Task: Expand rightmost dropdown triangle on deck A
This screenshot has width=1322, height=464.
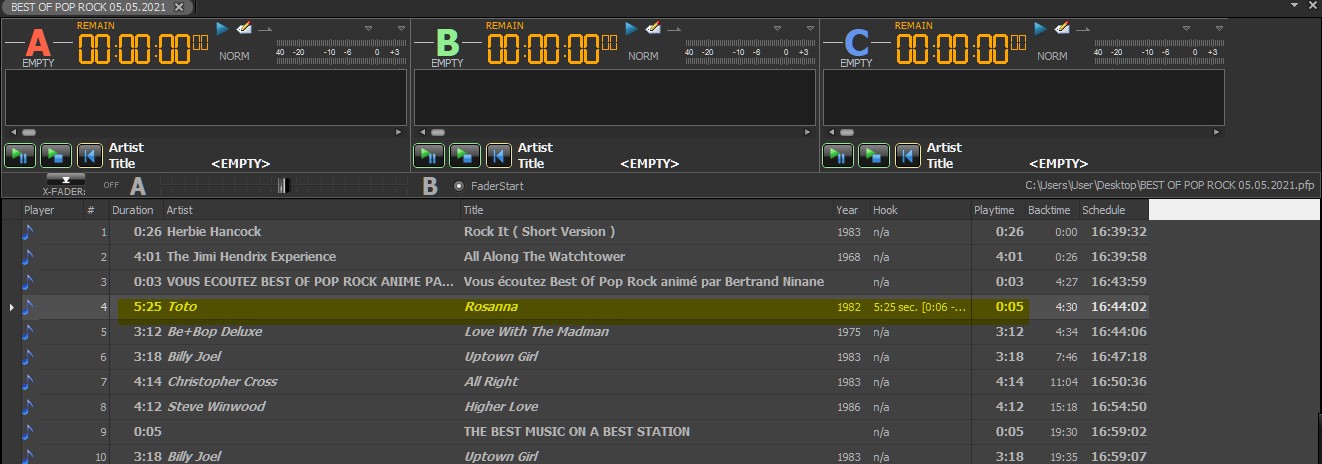Action: (x=399, y=28)
